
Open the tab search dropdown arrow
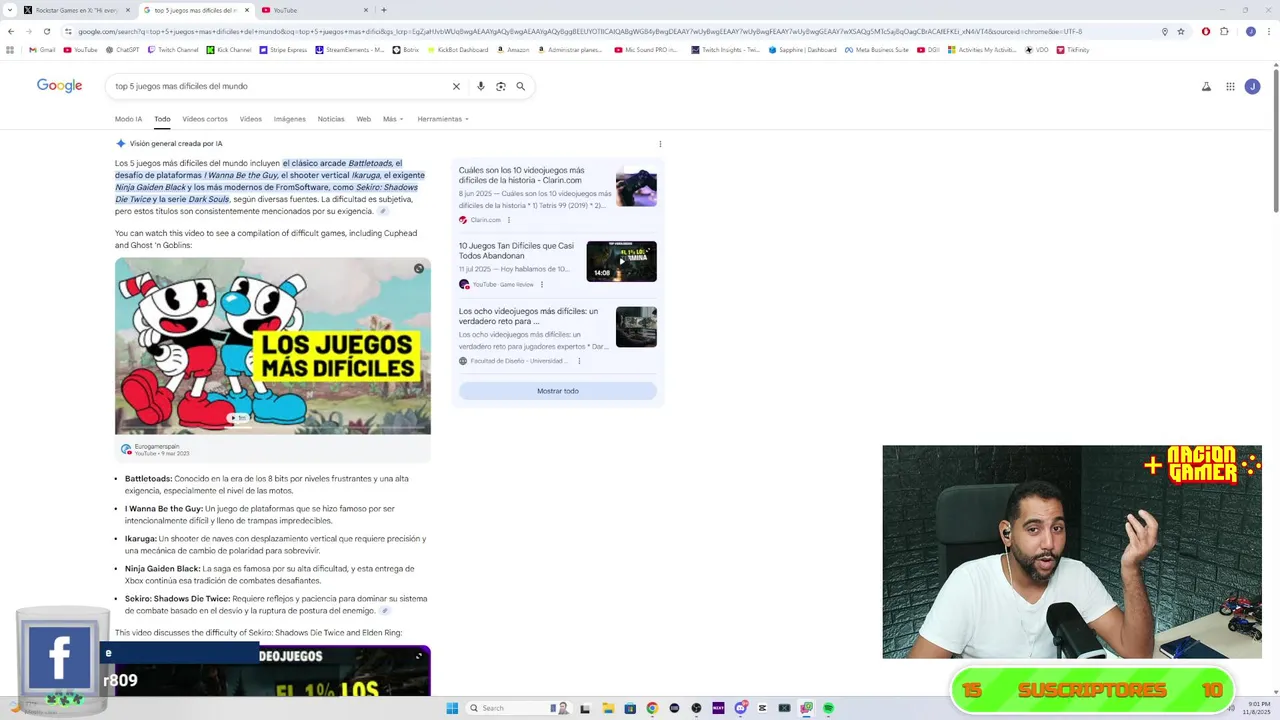pos(9,10)
